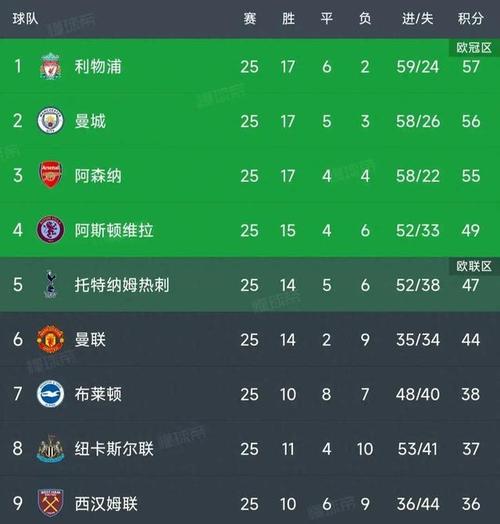
Task: Click the Aston Villa club crest
Action: [50, 230]
